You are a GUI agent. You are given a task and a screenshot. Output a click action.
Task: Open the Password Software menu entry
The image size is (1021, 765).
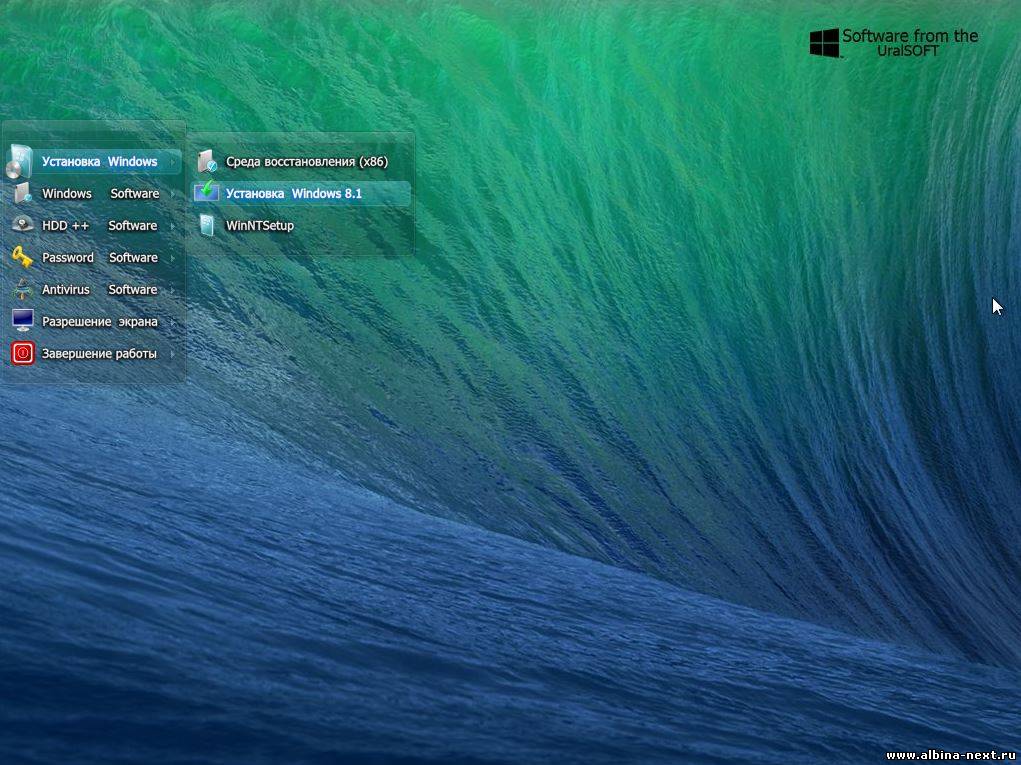93,257
